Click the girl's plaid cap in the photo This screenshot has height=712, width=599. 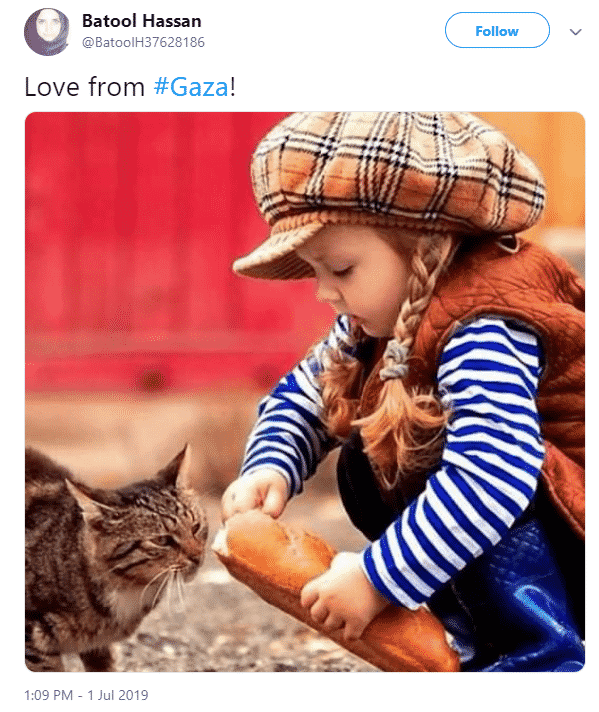pyautogui.click(x=391, y=186)
